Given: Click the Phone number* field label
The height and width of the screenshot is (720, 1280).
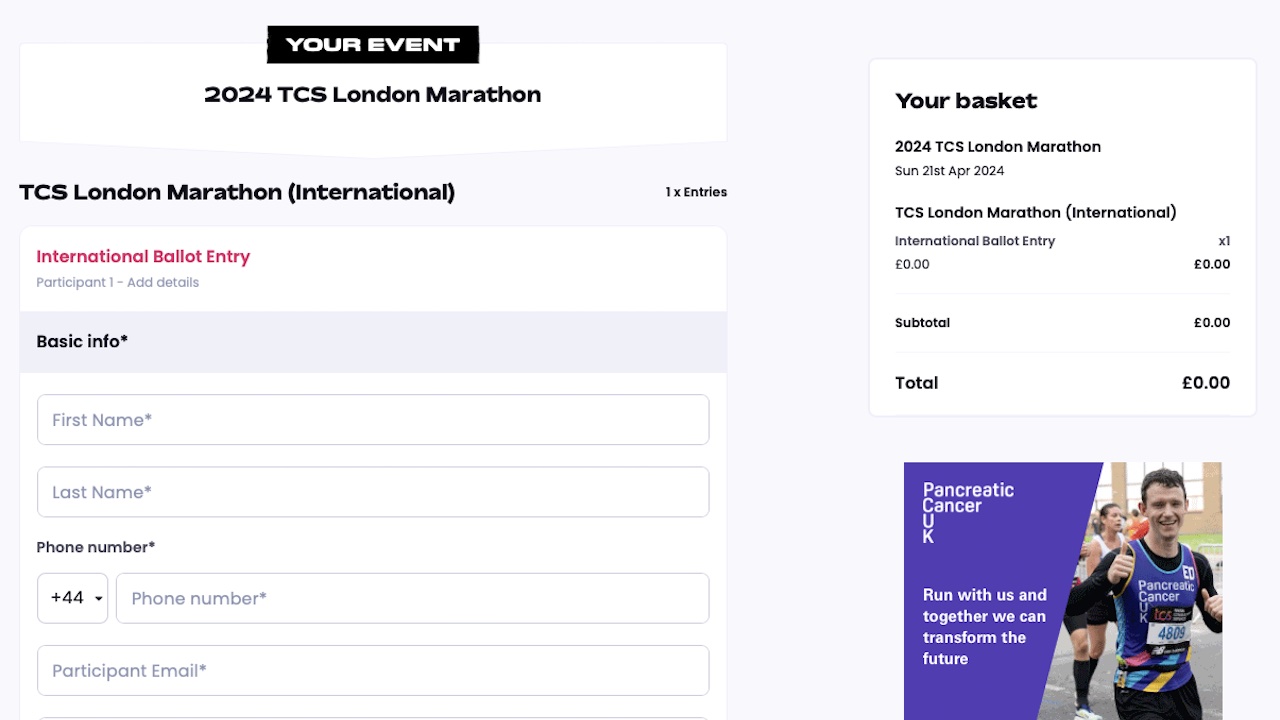Looking at the screenshot, I should pos(96,547).
